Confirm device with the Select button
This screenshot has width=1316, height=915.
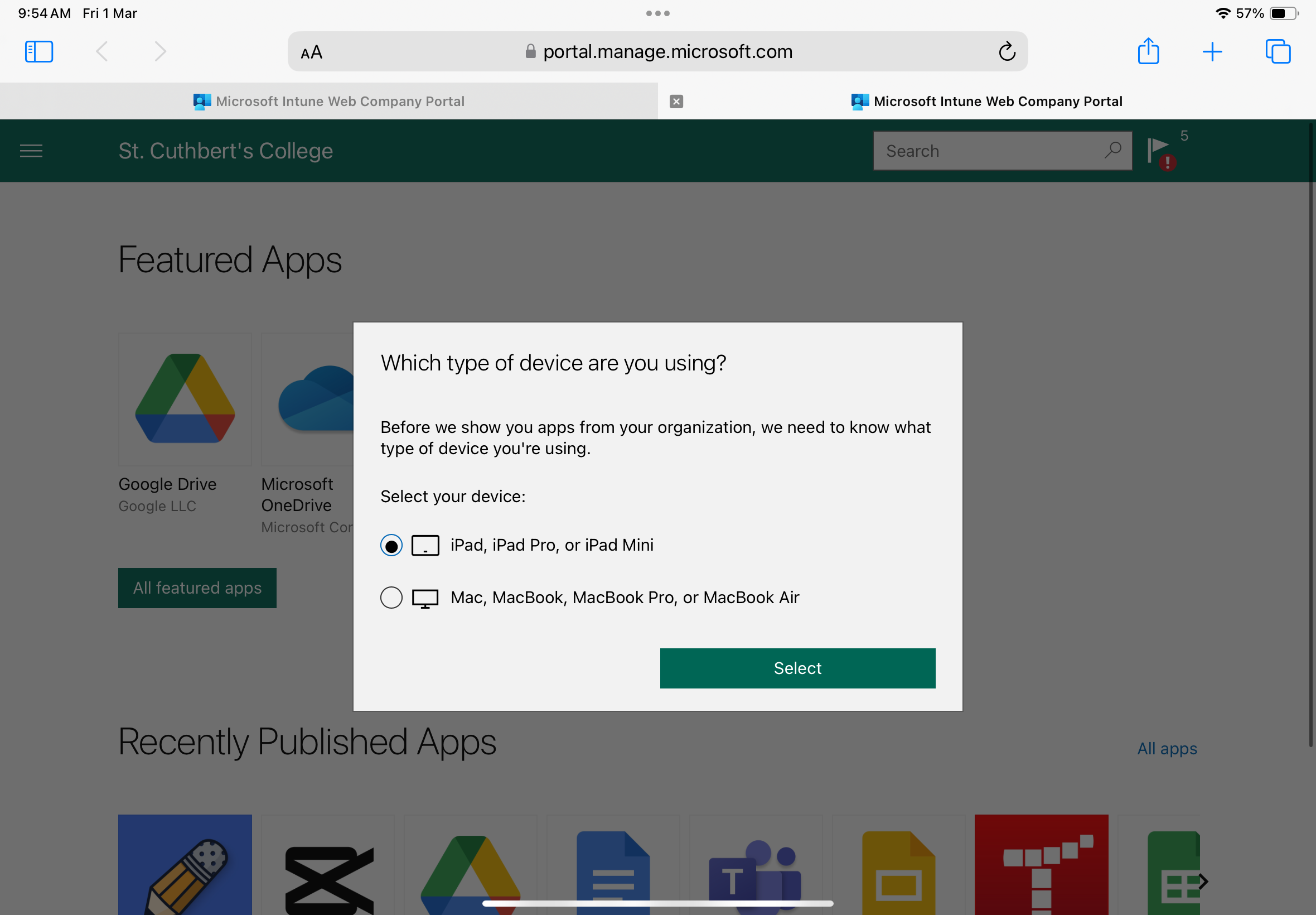[x=797, y=668]
